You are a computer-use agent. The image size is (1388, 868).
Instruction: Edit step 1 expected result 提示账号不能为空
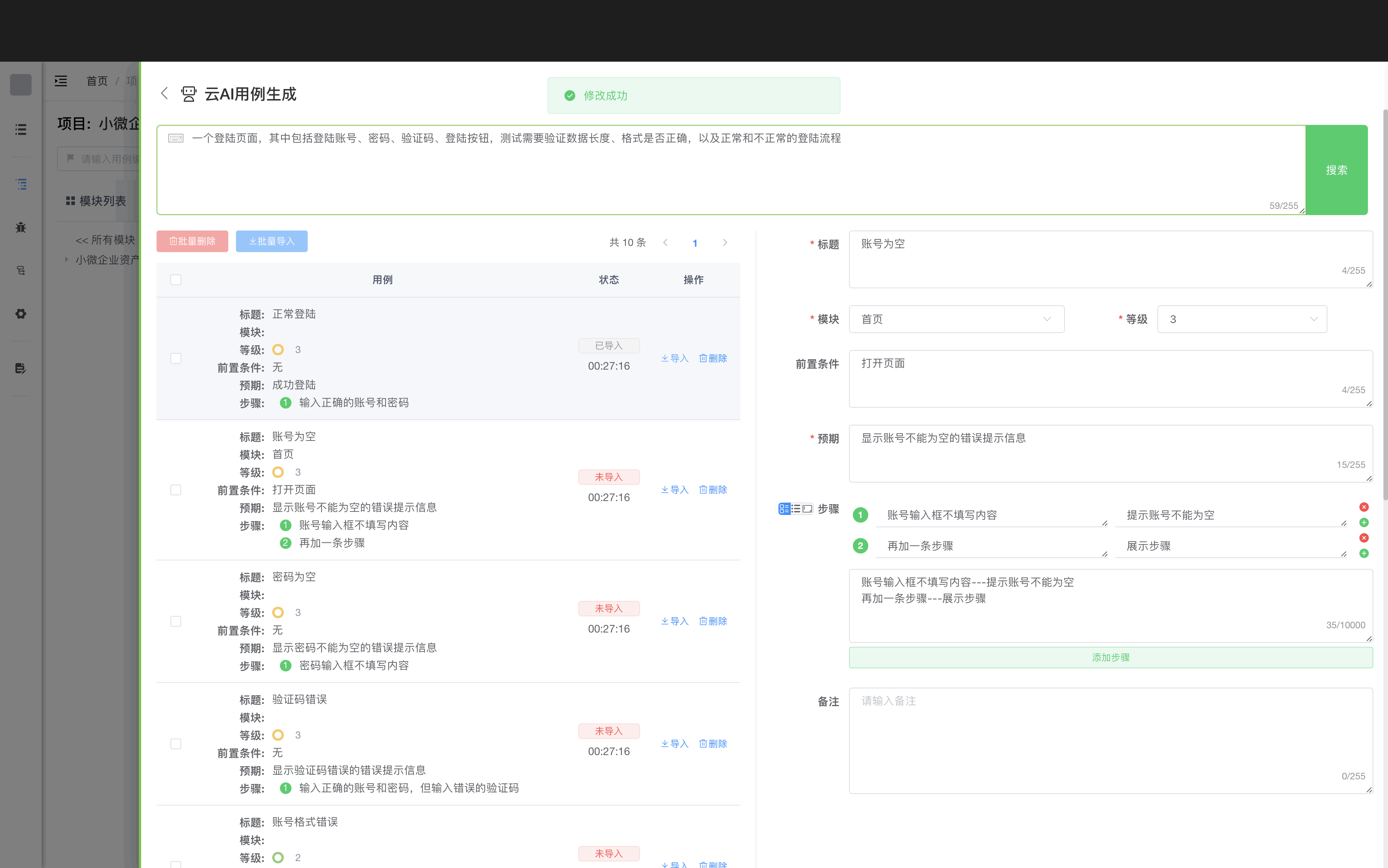[x=1231, y=515]
